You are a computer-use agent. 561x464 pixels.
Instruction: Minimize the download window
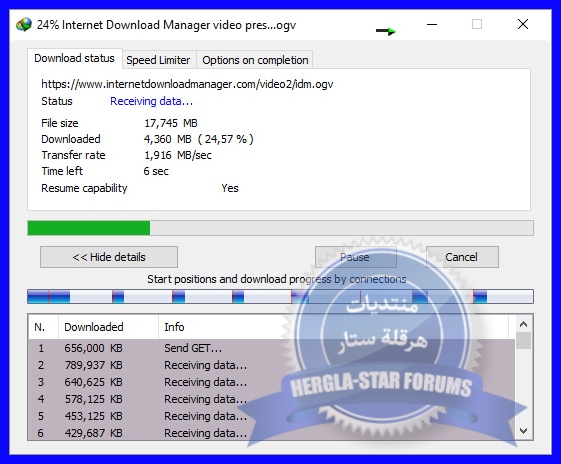click(x=432, y=25)
